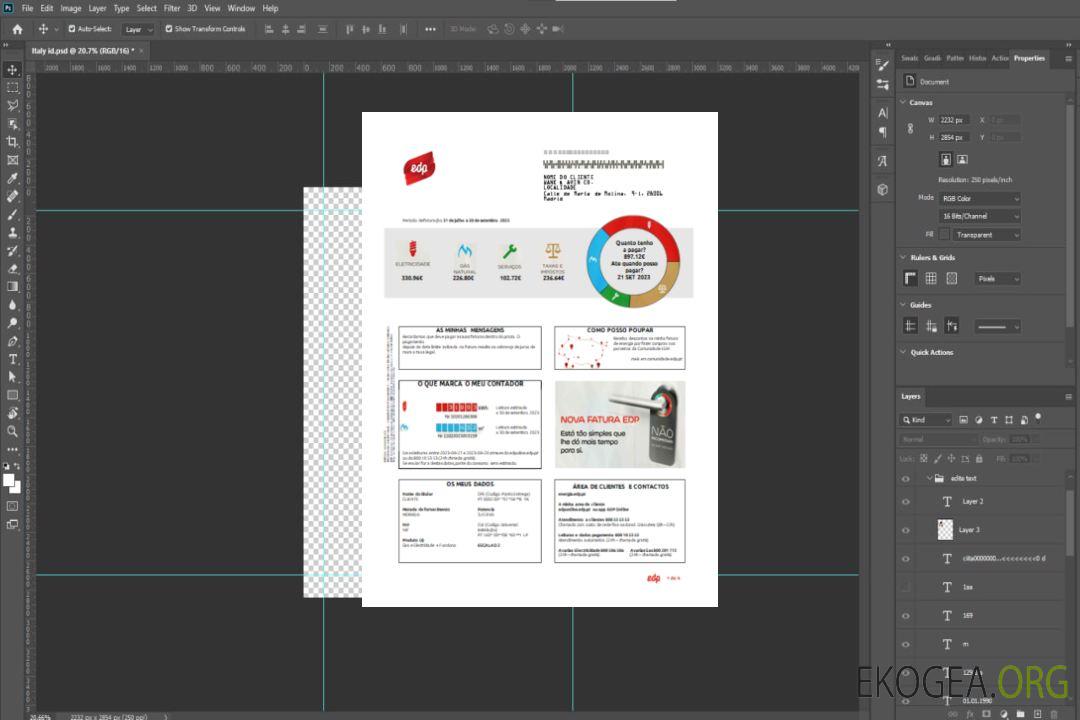Click the canvas width input field
The image size is (1080, 720).
(955, 120)
